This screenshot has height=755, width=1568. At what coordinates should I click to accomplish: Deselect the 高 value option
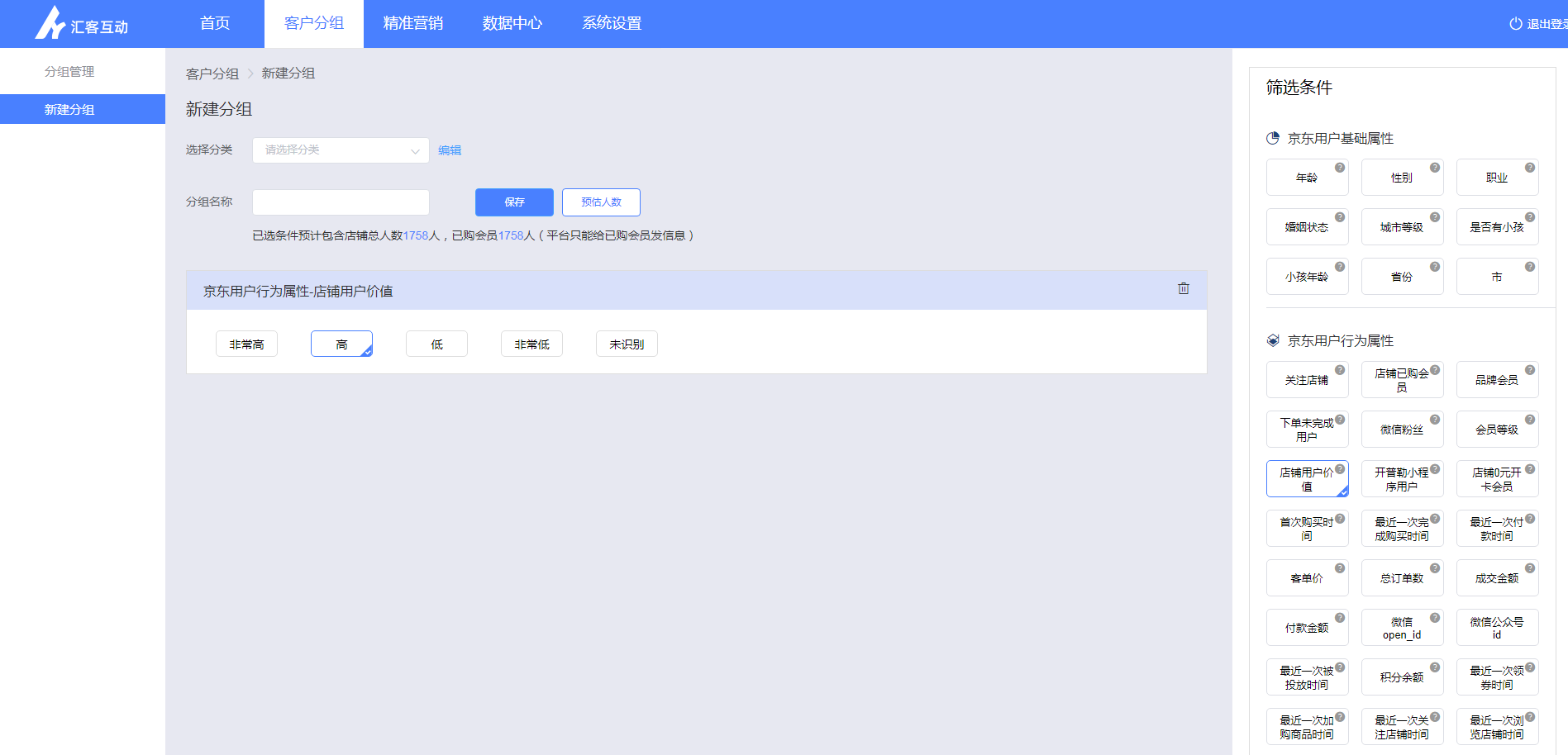[x=341, y=344]
